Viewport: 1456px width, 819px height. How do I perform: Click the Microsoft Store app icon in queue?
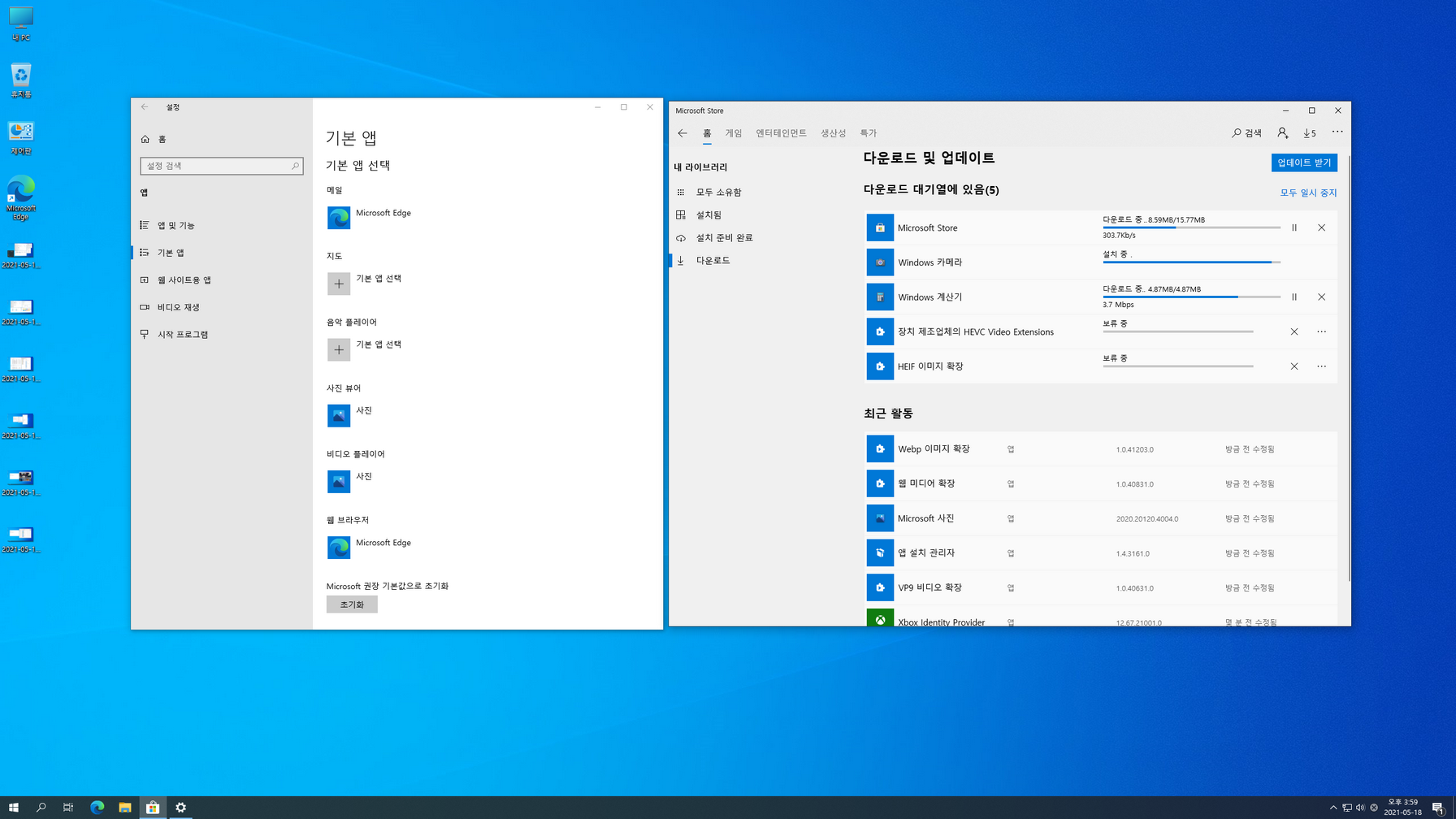point(880,227)
